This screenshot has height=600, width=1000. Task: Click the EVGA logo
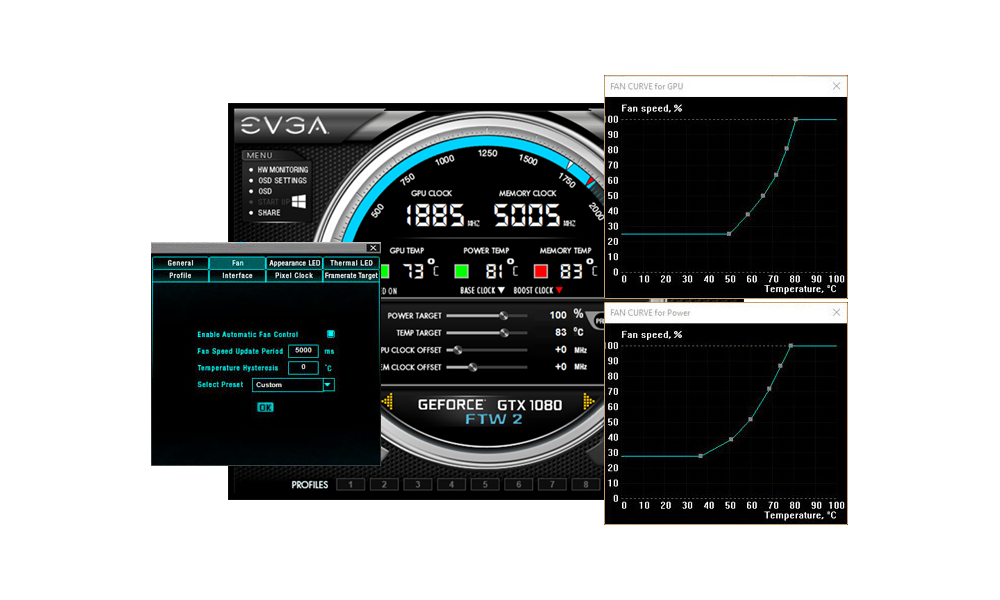tap(284, 126)
